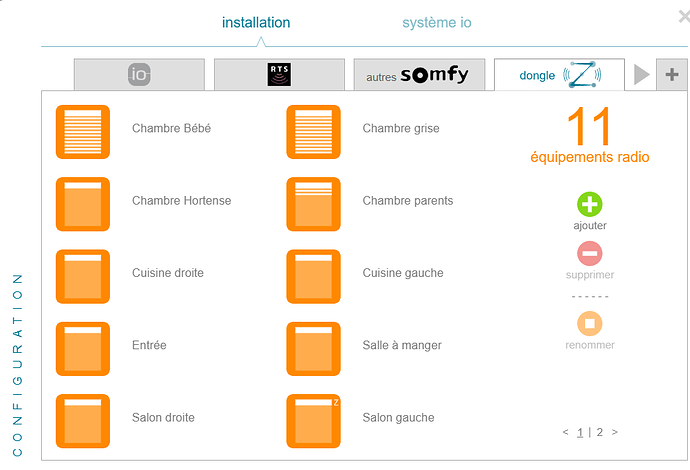Open the RTS protocol tab
The height and width of the screenshot is (470, 690).
point(279,74)
